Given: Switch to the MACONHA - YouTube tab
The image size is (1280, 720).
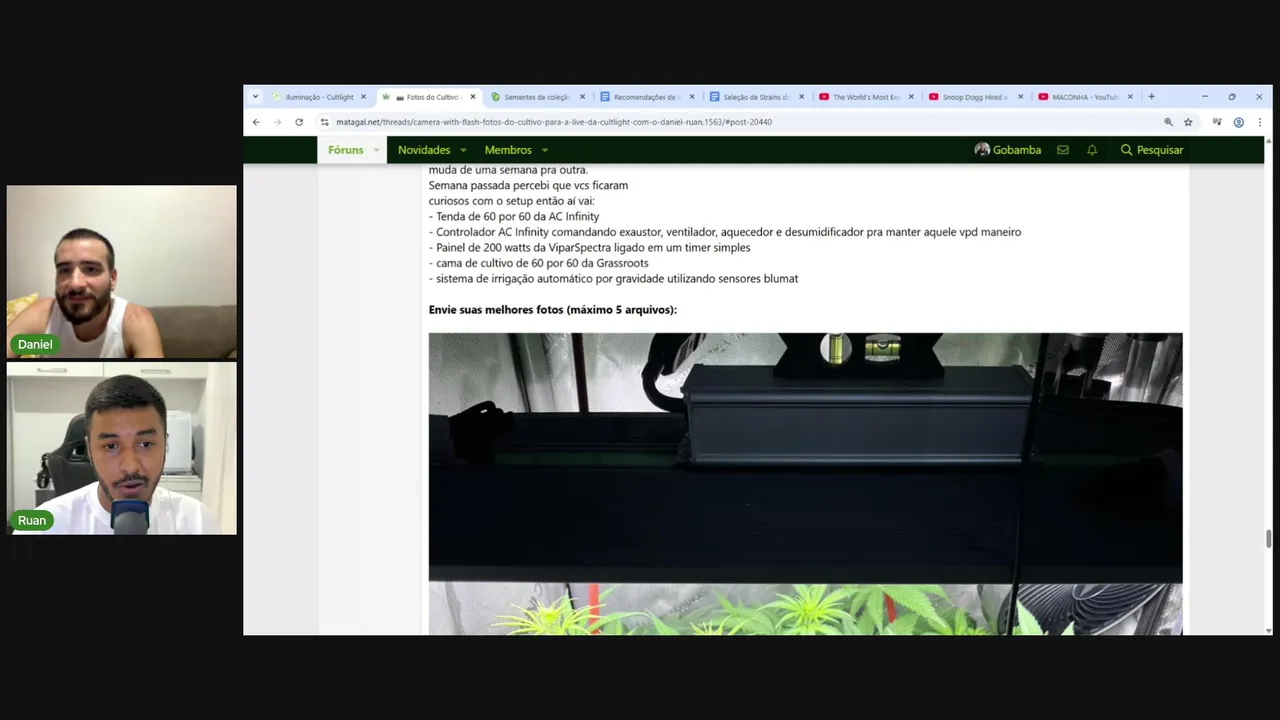Looking at the screenshot, I should (x=1084, y=97).
